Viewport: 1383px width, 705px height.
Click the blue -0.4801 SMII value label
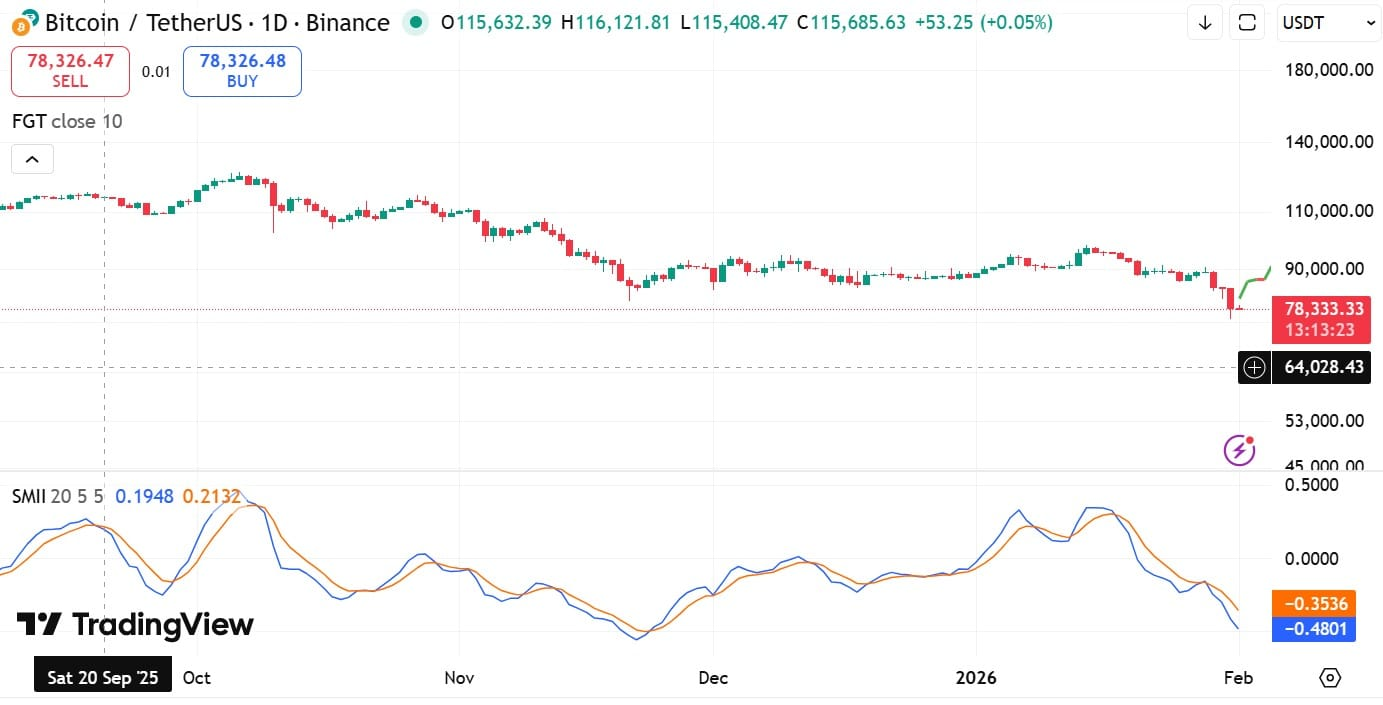point(1314,629)
